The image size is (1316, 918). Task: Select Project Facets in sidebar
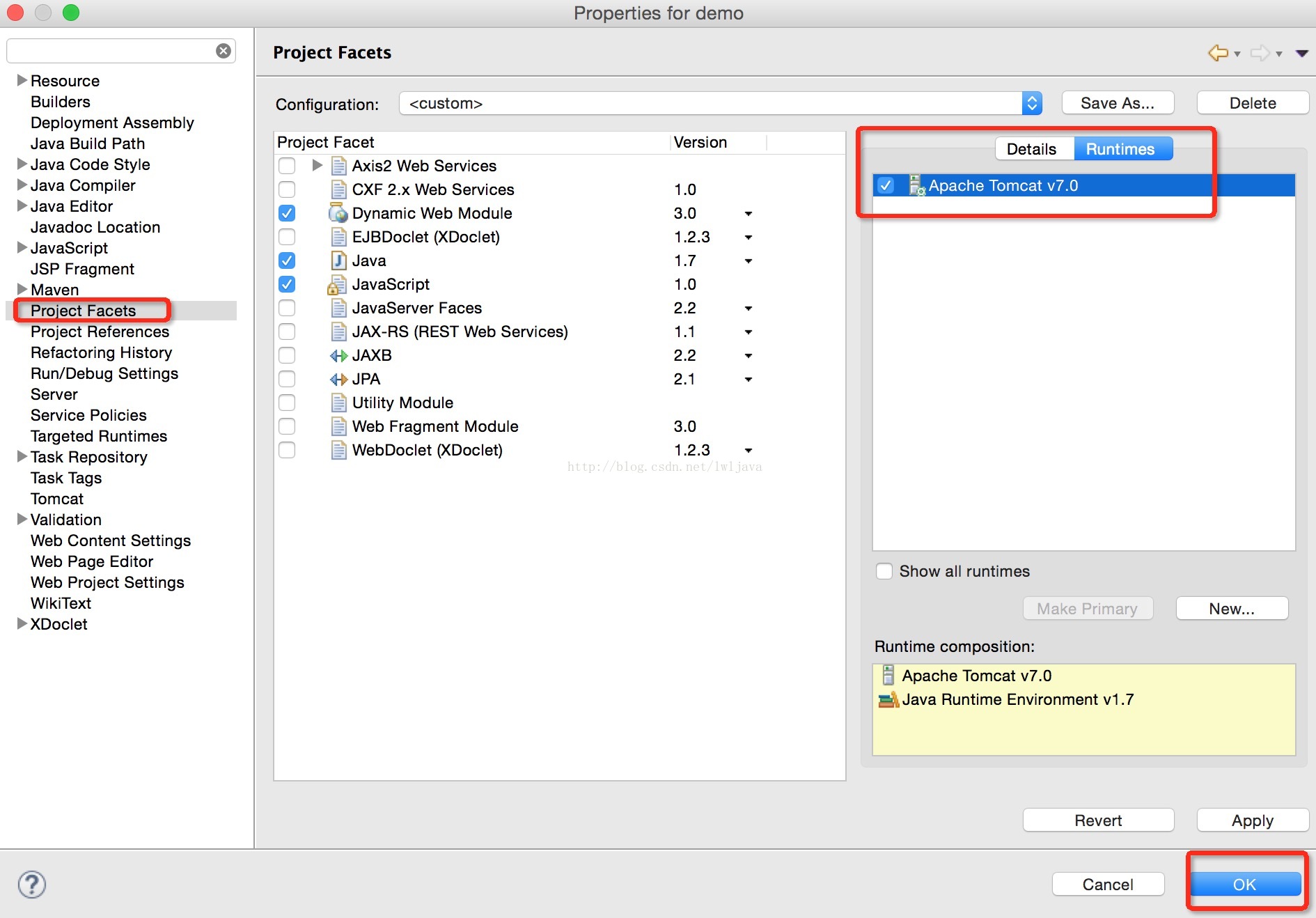tap(83, 311)
